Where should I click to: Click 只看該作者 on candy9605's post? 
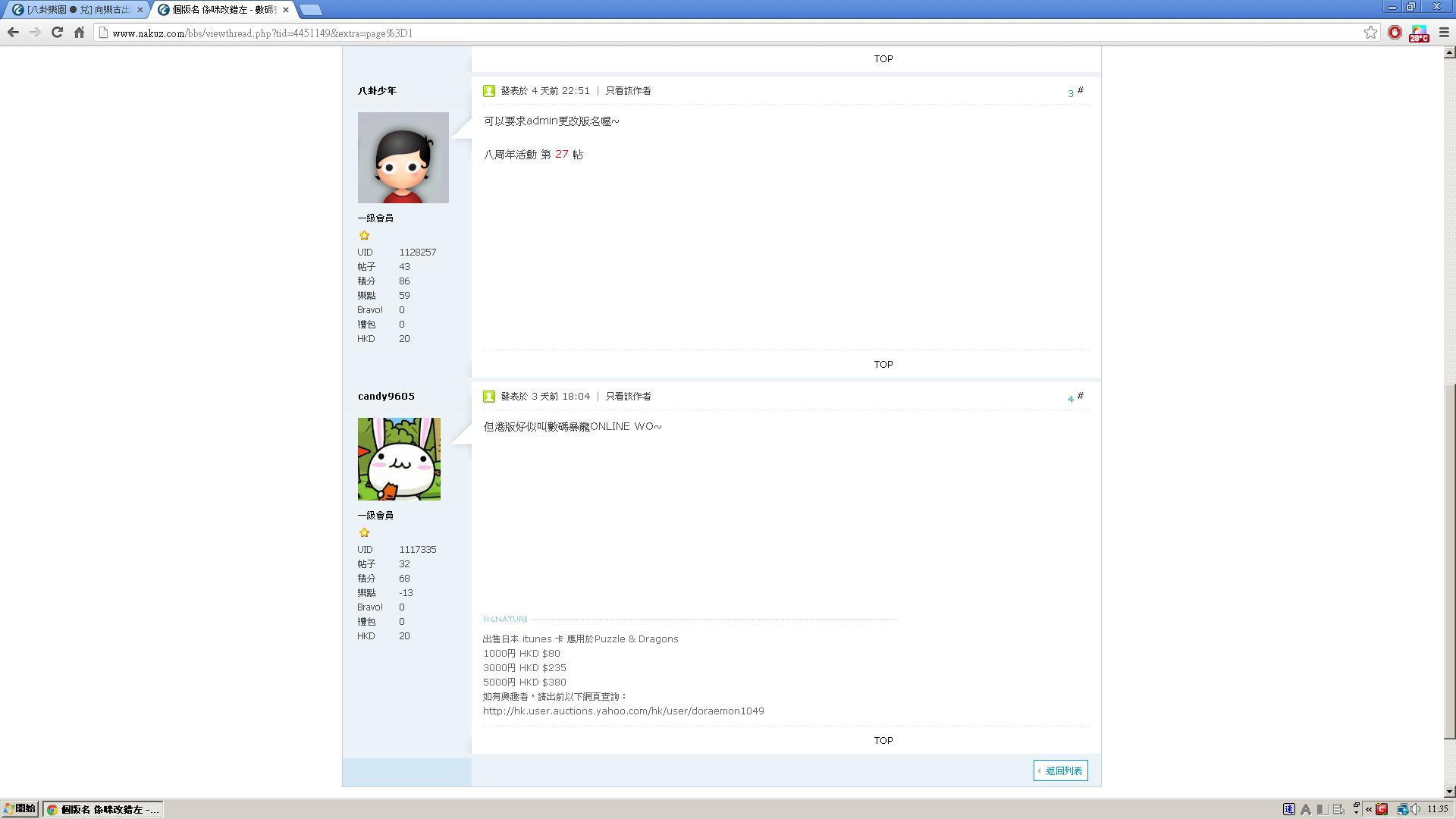click(628, 397)
